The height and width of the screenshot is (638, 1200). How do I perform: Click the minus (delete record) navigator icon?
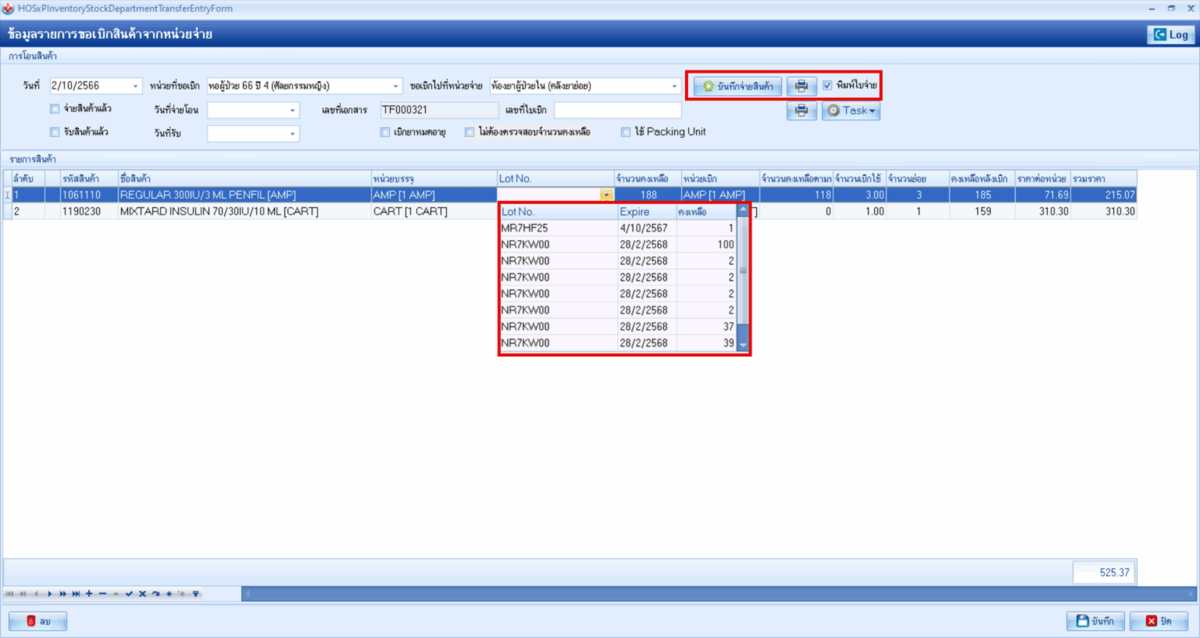[x=102, y=594]
